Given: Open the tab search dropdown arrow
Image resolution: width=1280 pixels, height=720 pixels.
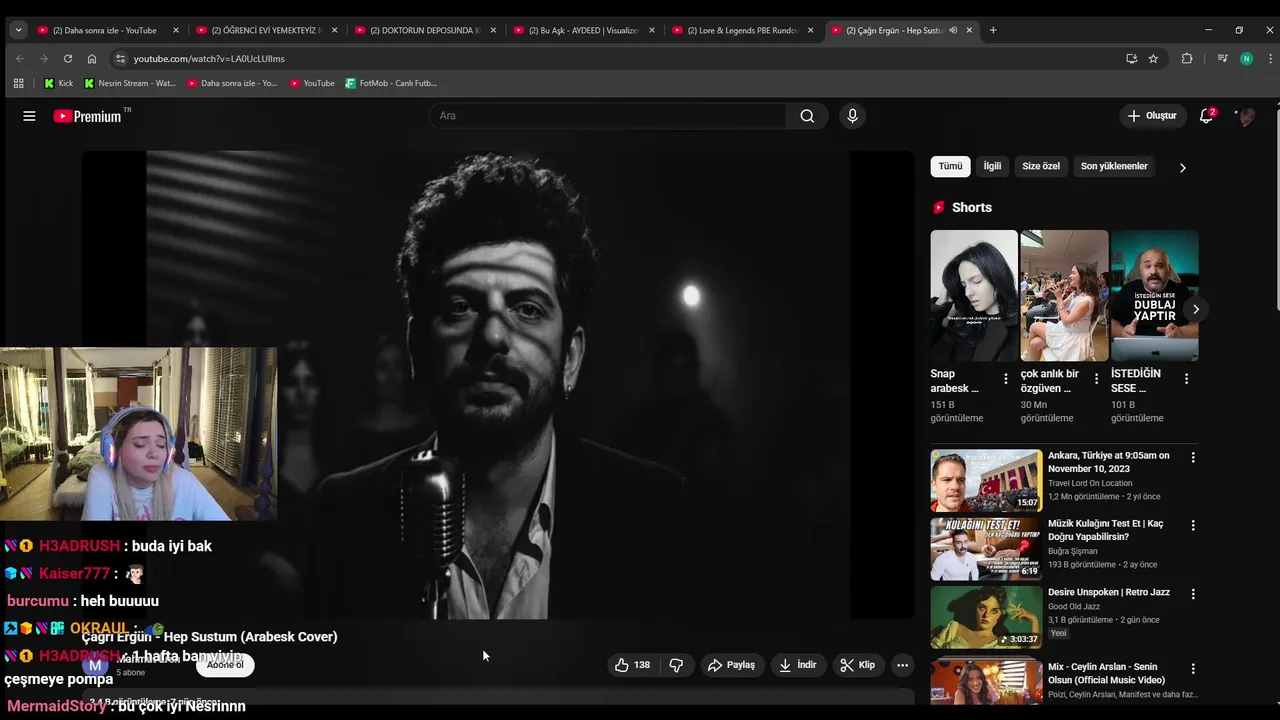Looking at the screenshot, I should [18, 30].
